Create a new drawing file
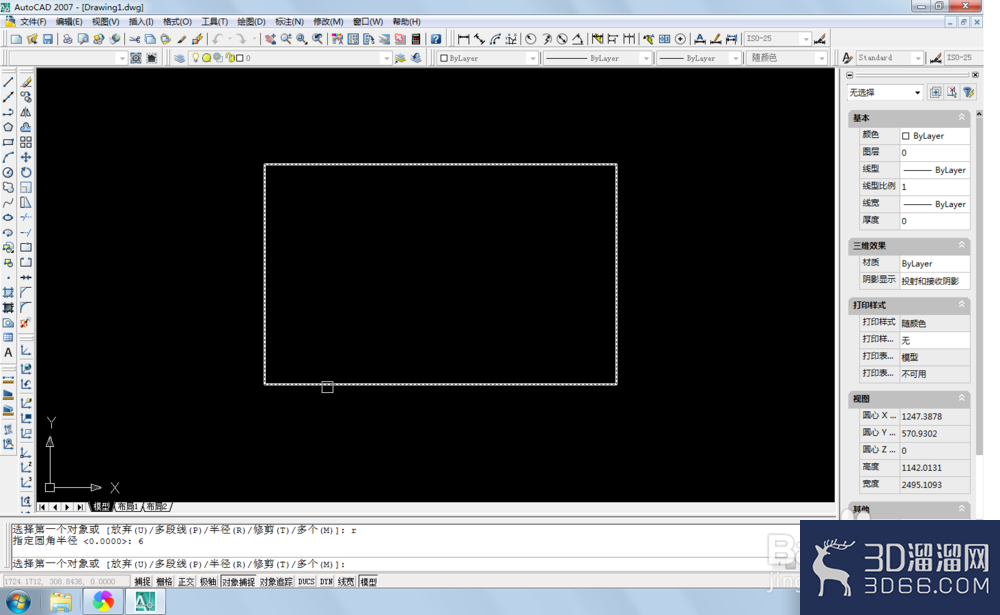This screenshot has height=615, width=1000. coord(16,39)
